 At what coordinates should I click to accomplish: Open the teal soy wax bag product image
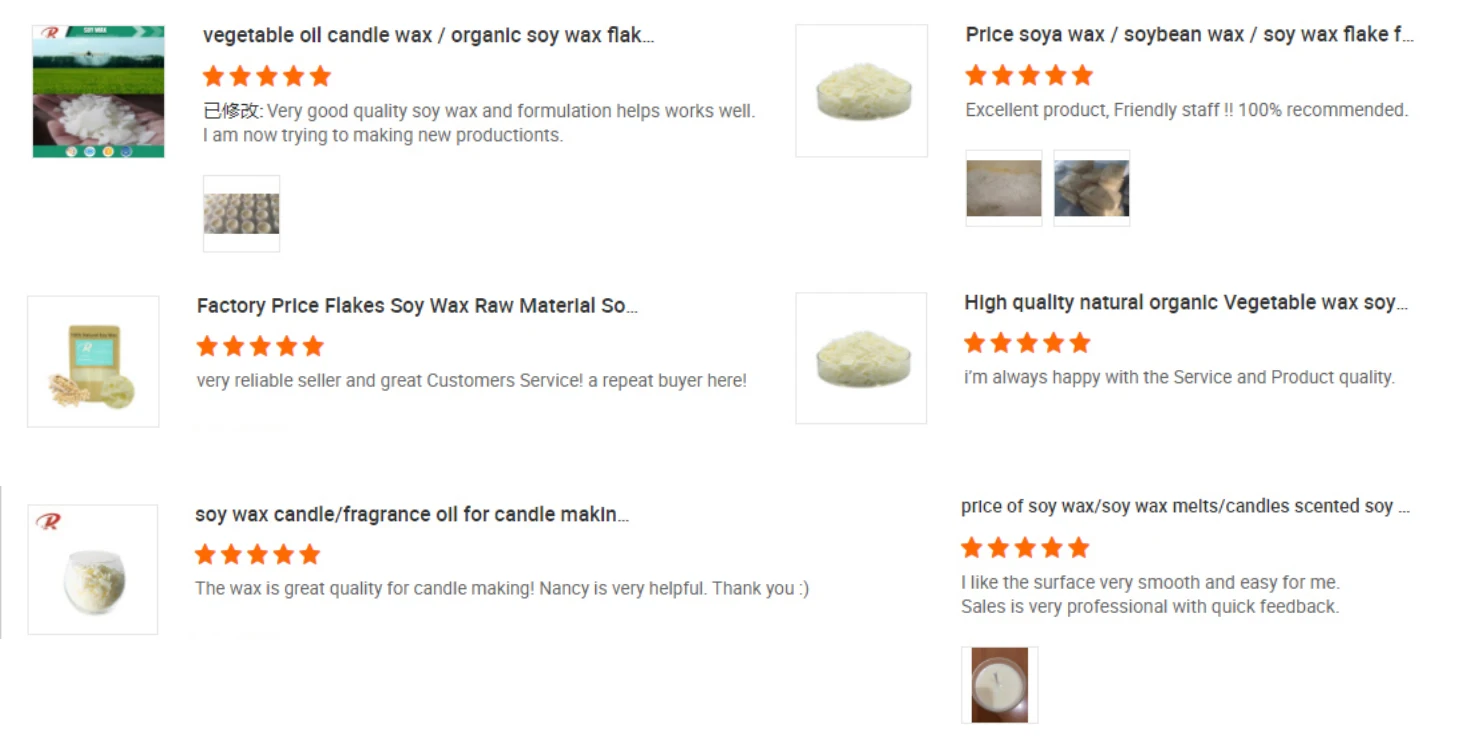[x=93, y=361]
